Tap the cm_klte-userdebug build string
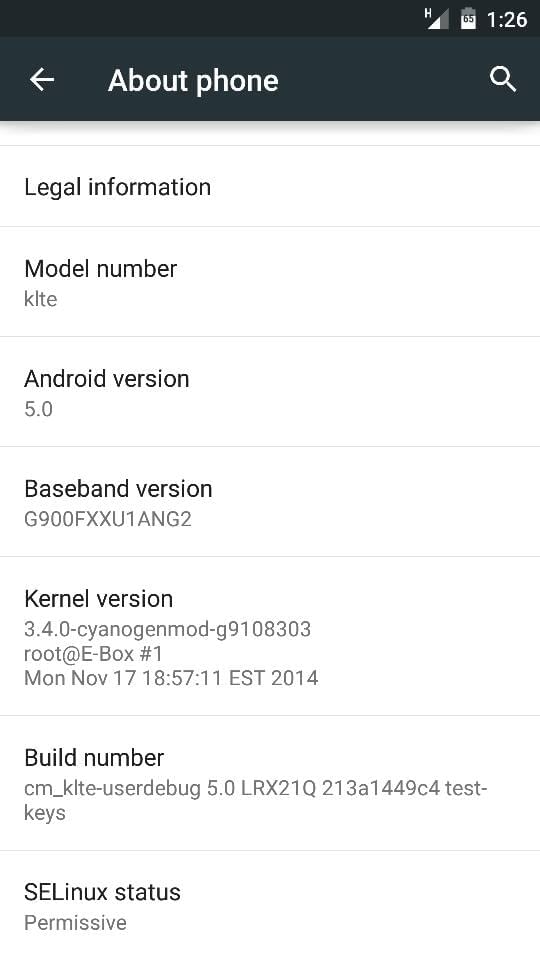The width and height of the screenshot is (540, 960). [256, 800]
